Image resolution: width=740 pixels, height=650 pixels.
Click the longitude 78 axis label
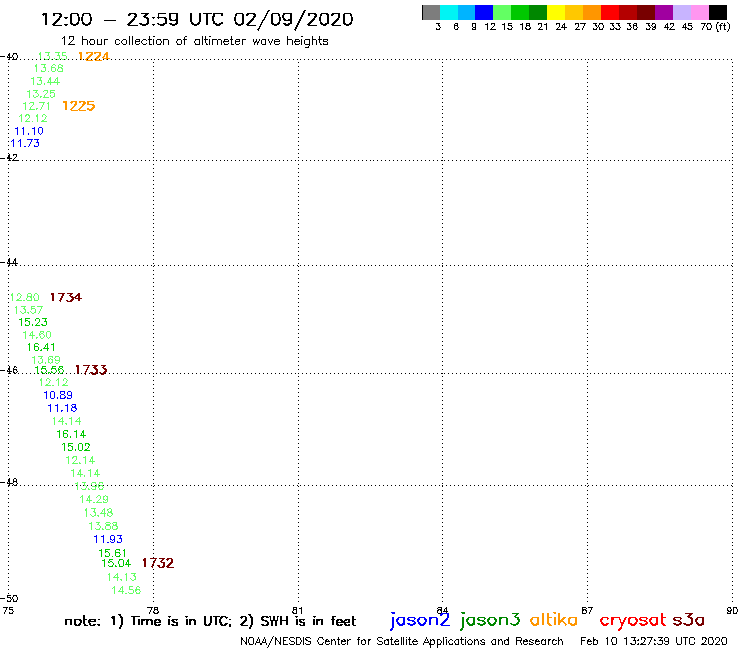tap(152, 610)
